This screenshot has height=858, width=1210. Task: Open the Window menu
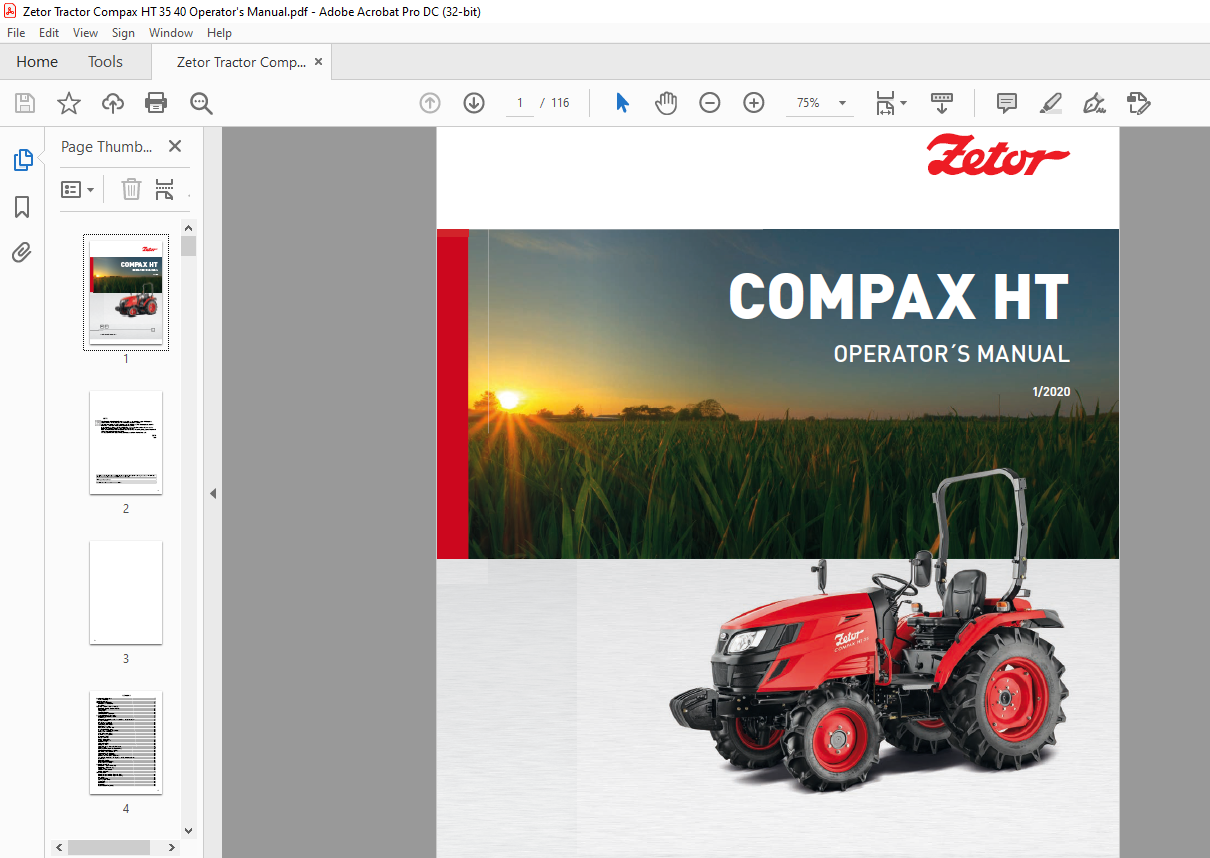click(171, 33)
